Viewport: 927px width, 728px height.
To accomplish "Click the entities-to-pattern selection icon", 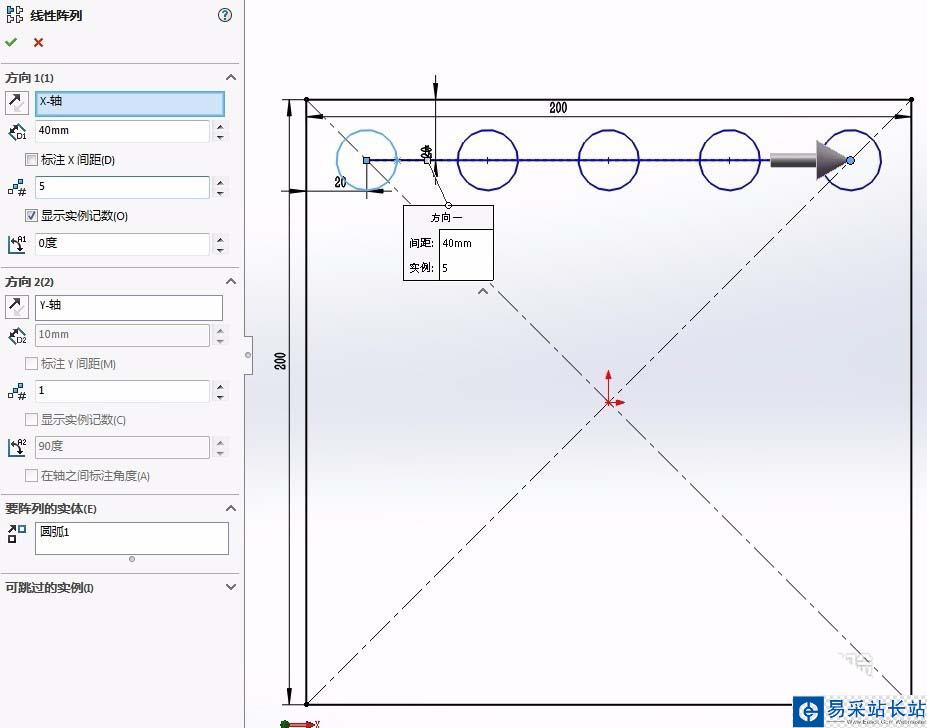I will [x=17, y=533].
